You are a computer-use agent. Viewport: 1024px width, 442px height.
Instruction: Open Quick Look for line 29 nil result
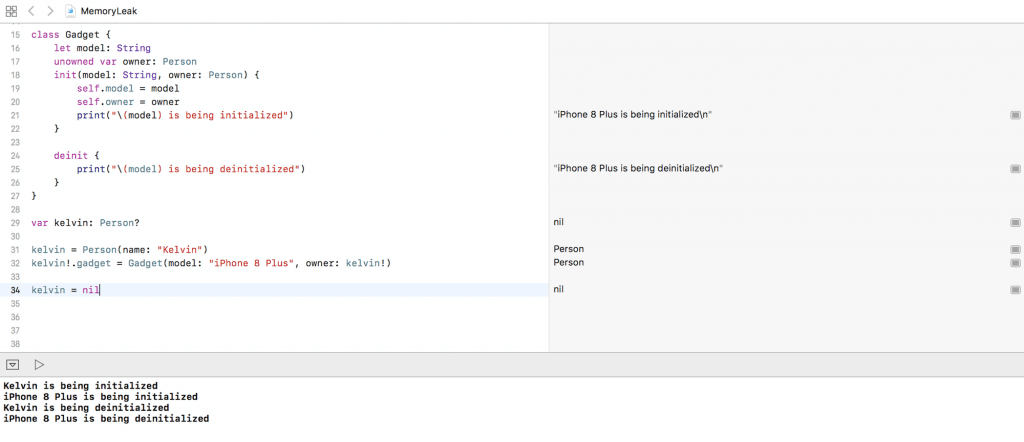coord(1015,222)
